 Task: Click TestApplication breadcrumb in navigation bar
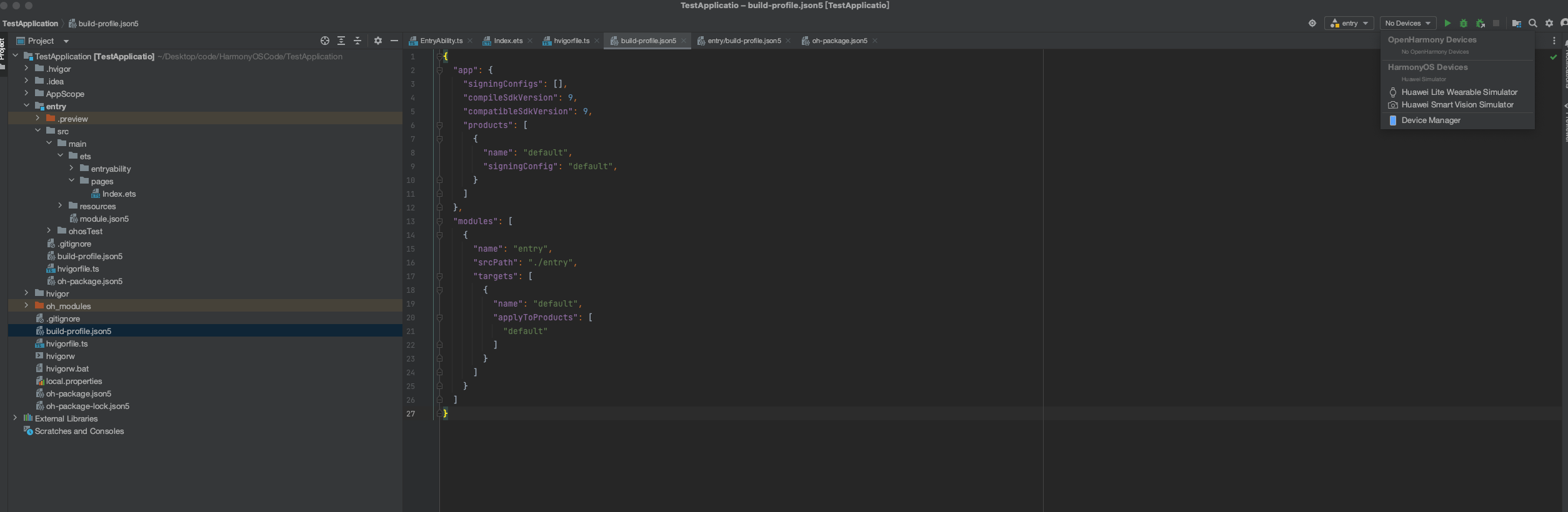[30, 24]
